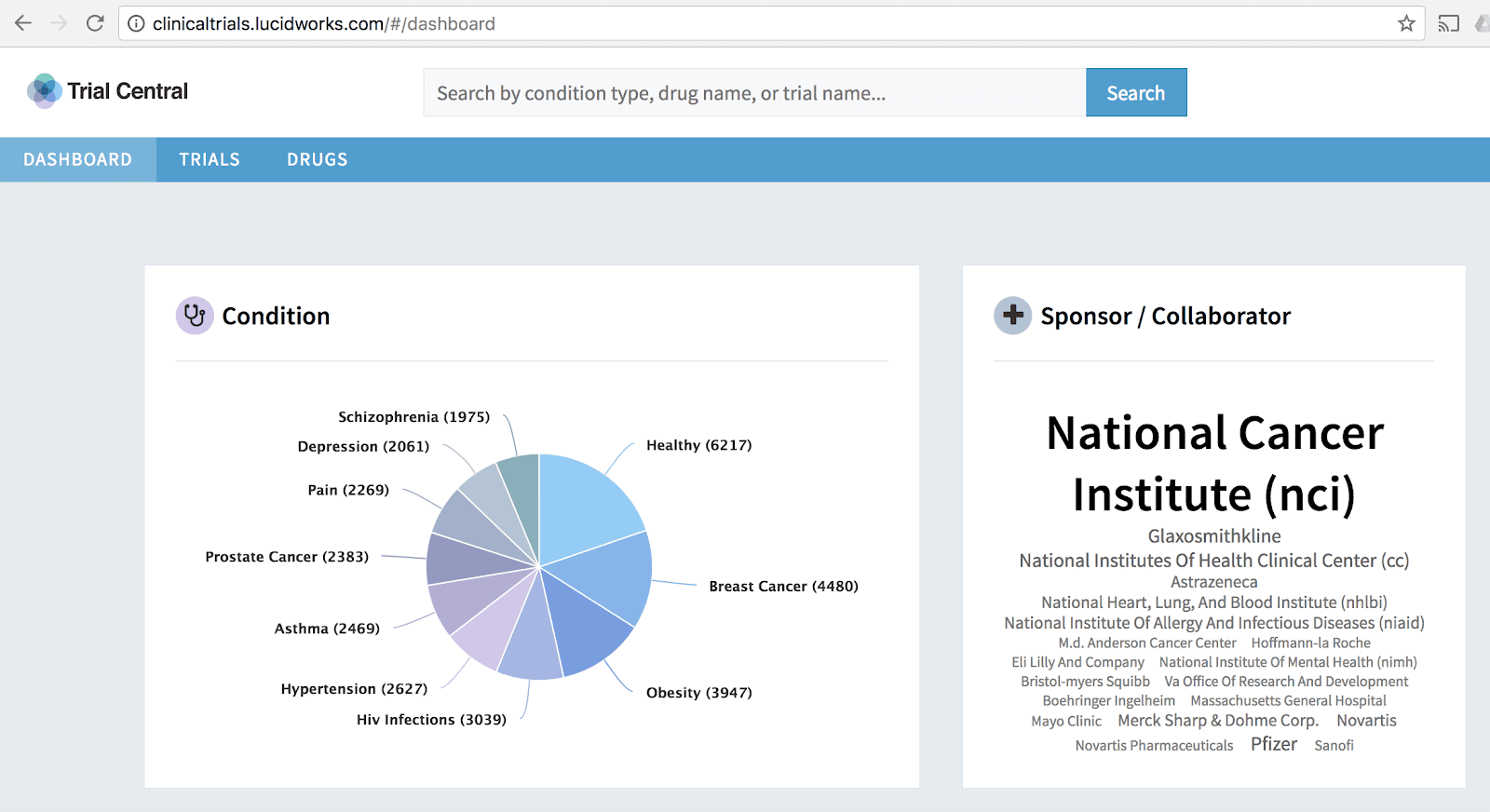Screen dimensions: 1490x812
Task: Click the Hiv Infections (3039) label
Action: pos(431,719)
